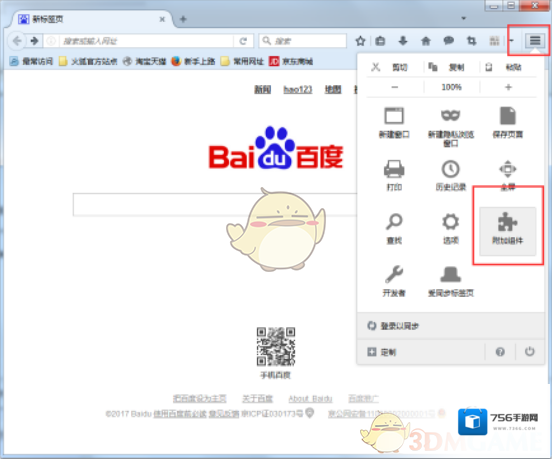Image resolution: width=552 pixels, height=459 pixels.
Task: Show bookmarks list icon in toolbar
Action: [380, 41]
